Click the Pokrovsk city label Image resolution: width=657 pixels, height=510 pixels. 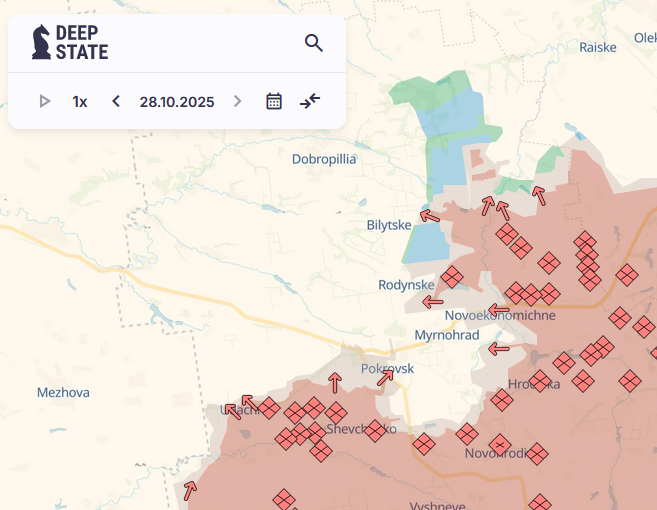point(387,369)
